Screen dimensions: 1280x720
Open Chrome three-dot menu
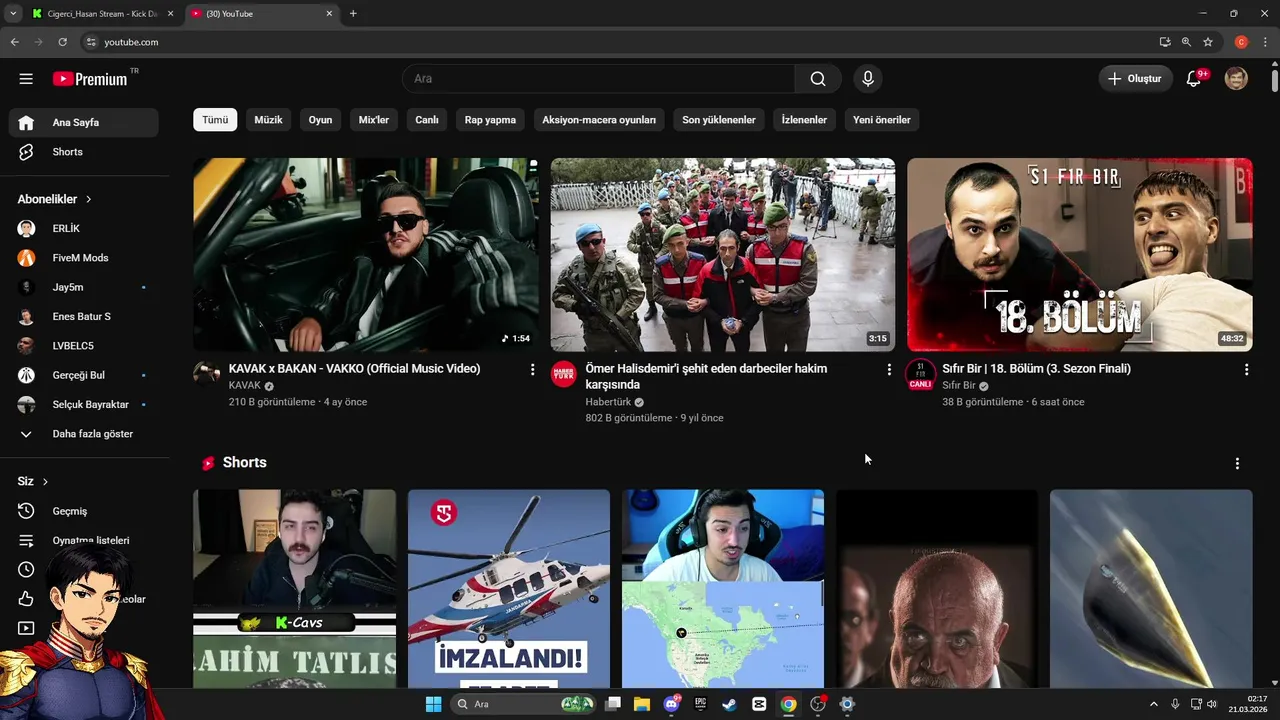click(1266, 42)
